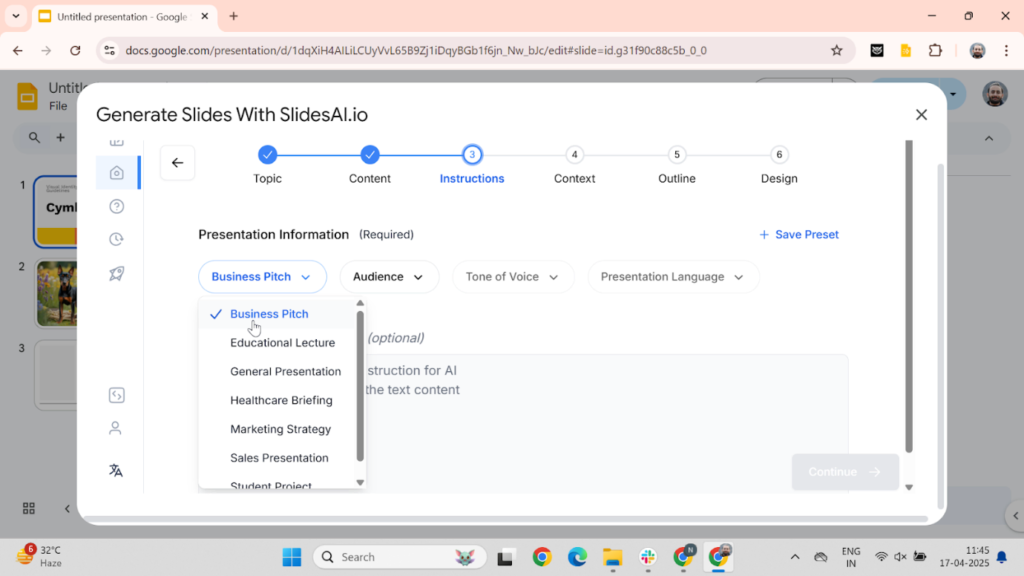Jump to step 6 Design
Screen dimensions: 1024x576
779,155
